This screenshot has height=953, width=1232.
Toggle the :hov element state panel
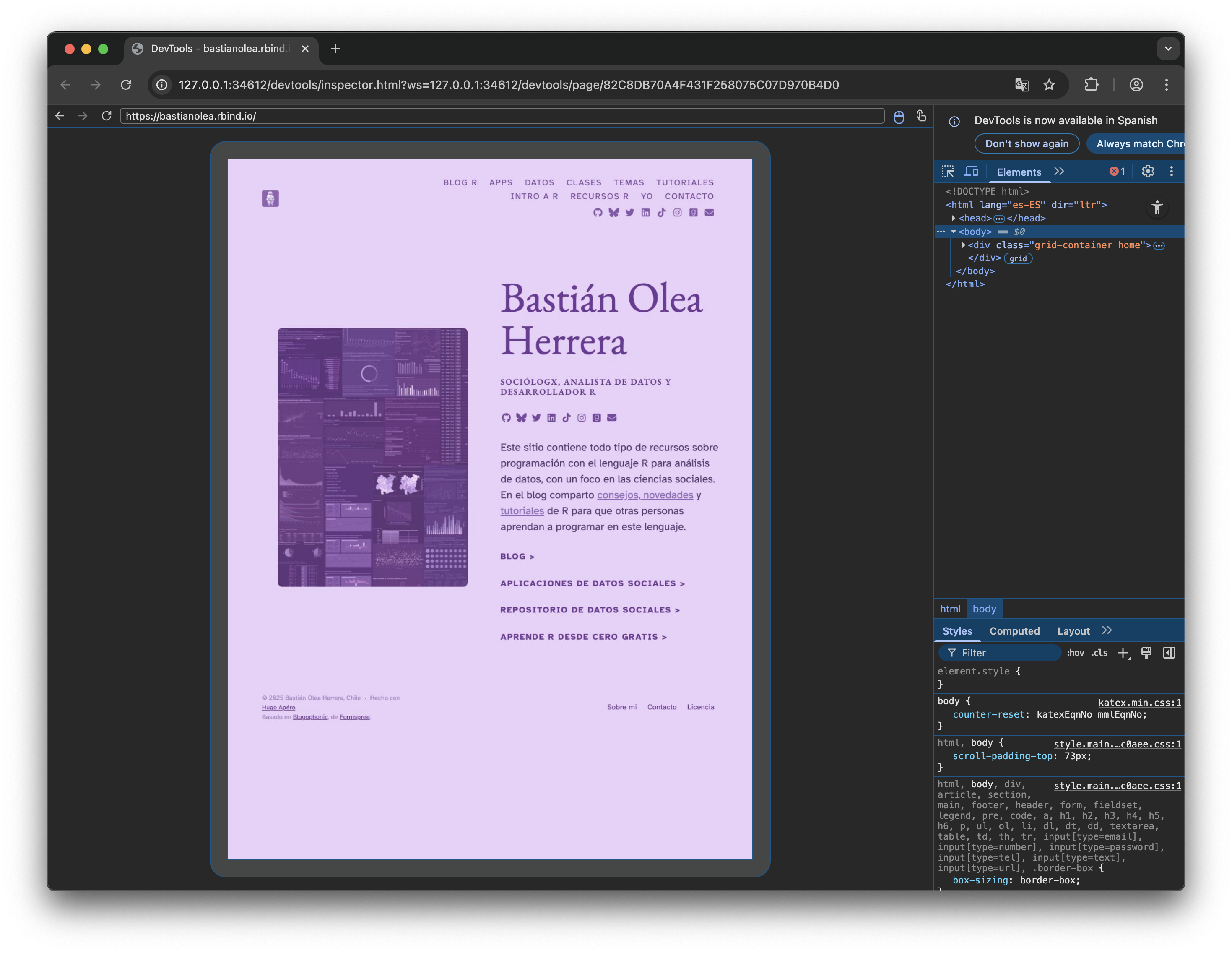point(1075,653)
